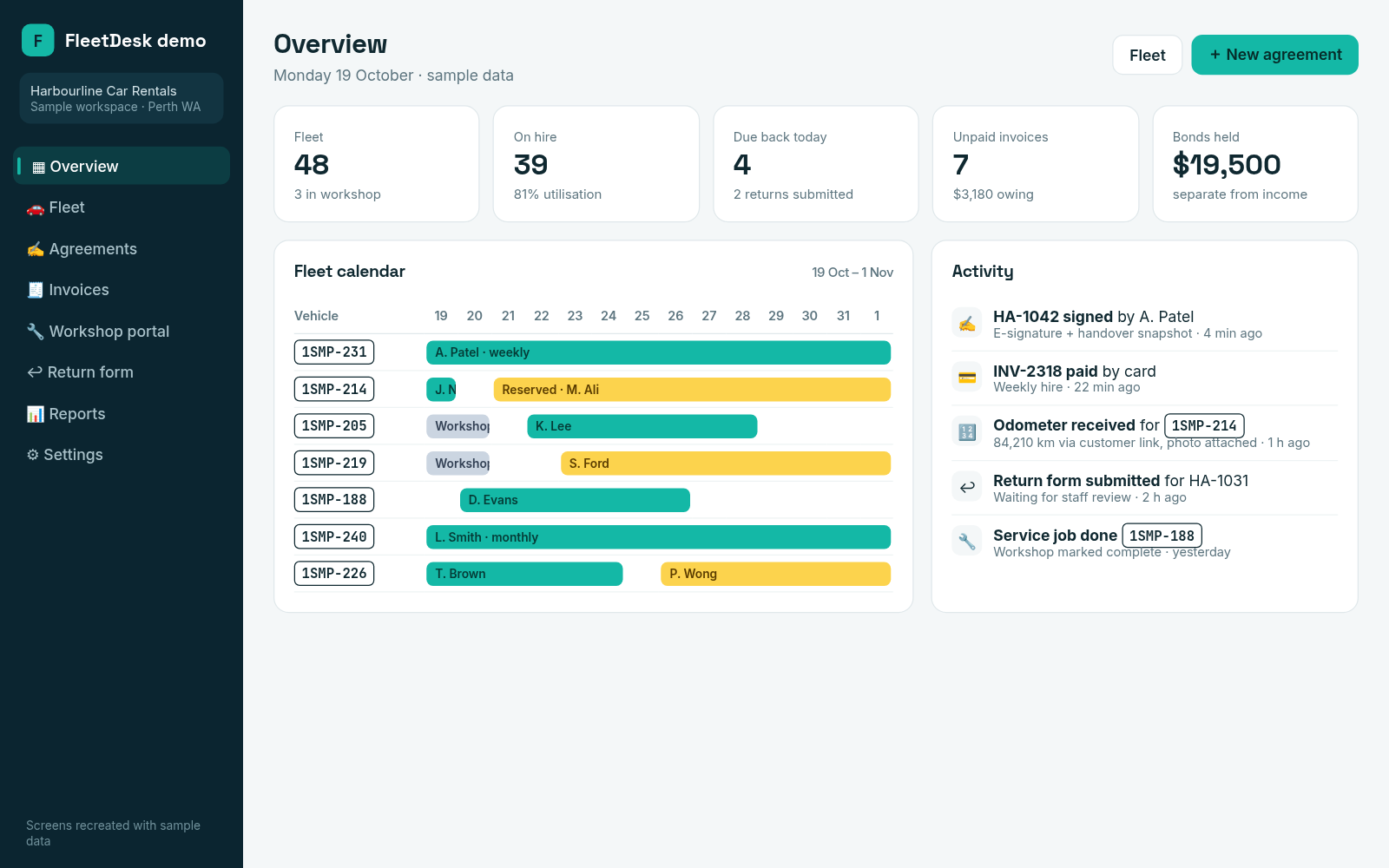Click the 1SMP-188 plate in the calendar
The width and height of the screenshot is (1389, 868).
tap(334, 500)
